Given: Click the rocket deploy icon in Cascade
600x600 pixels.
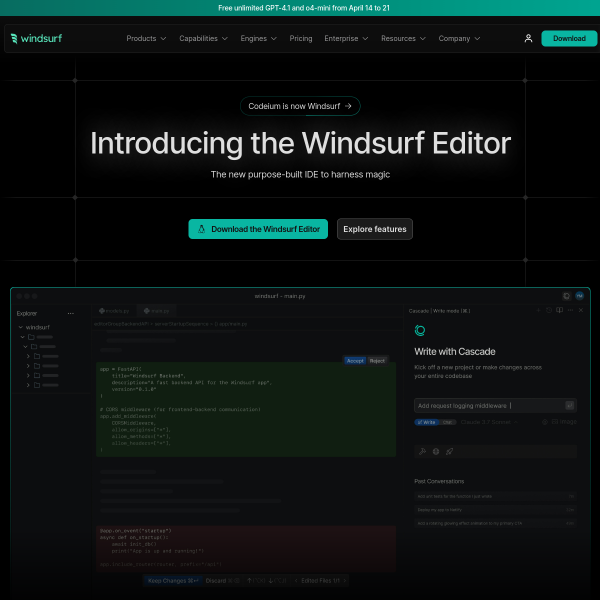Looking at the screenshot, I should 449,452.
